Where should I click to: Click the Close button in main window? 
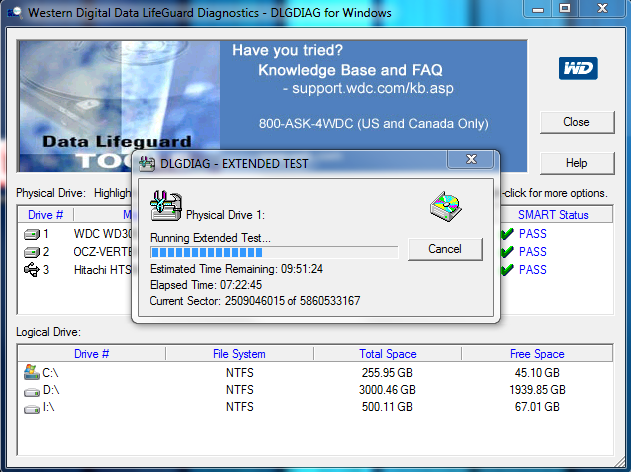[x=577, y=122]
